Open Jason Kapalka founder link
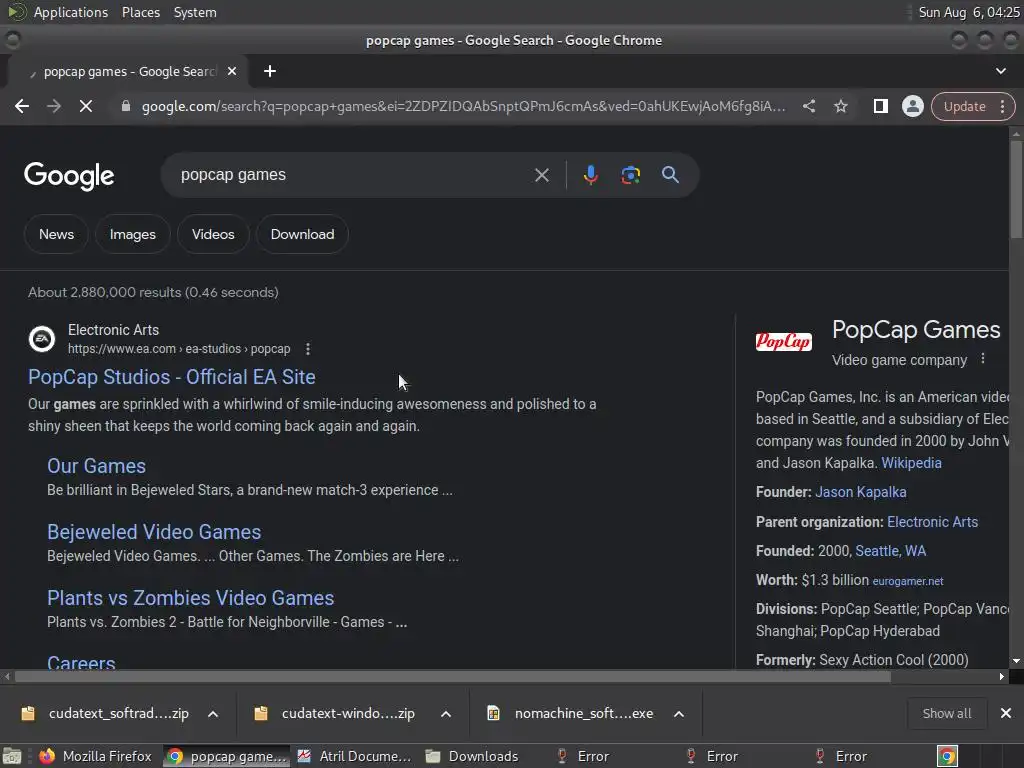Viewport: 1024px width, 768px height. coord(861,492)
